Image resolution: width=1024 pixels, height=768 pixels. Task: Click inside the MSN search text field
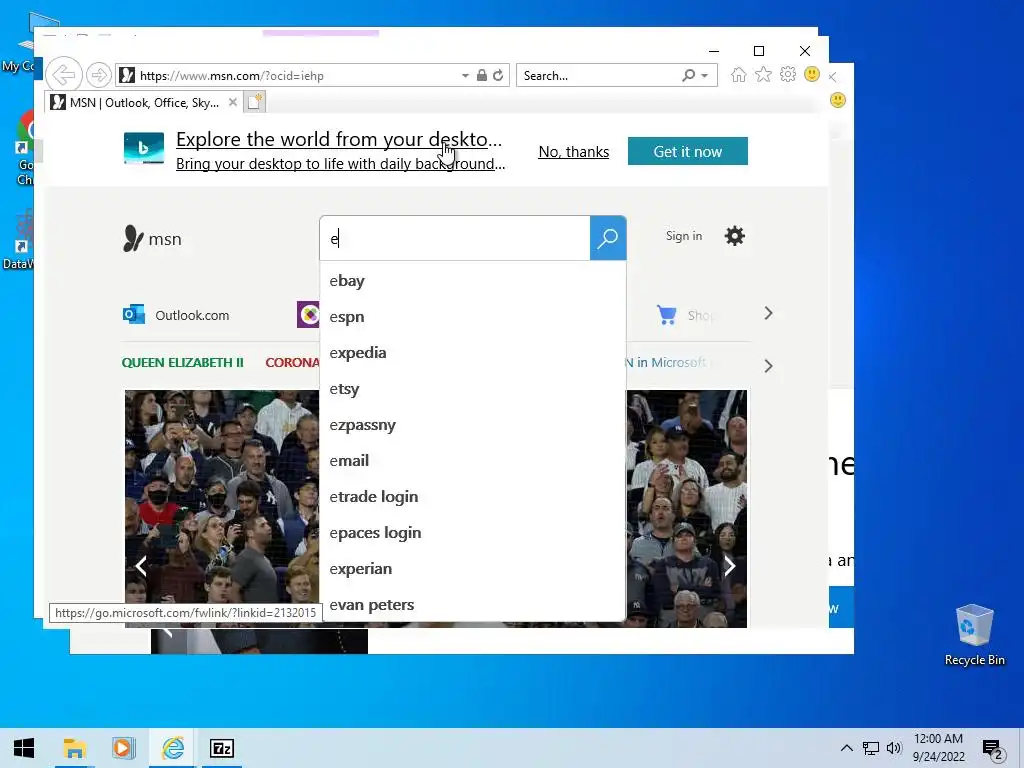(x=455, y=238)
